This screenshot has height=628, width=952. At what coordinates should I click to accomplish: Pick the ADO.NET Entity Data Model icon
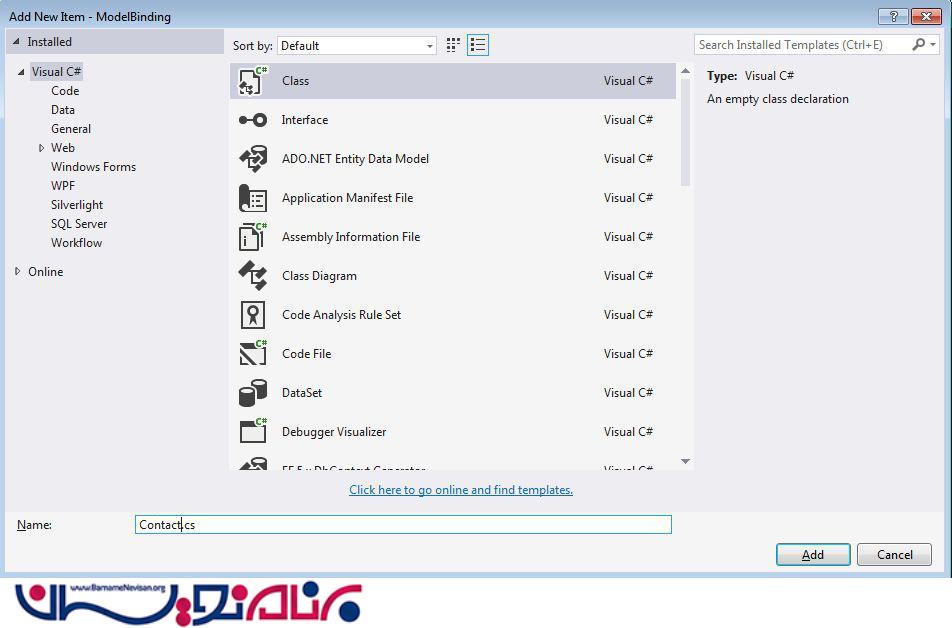[x=253, y=159]
